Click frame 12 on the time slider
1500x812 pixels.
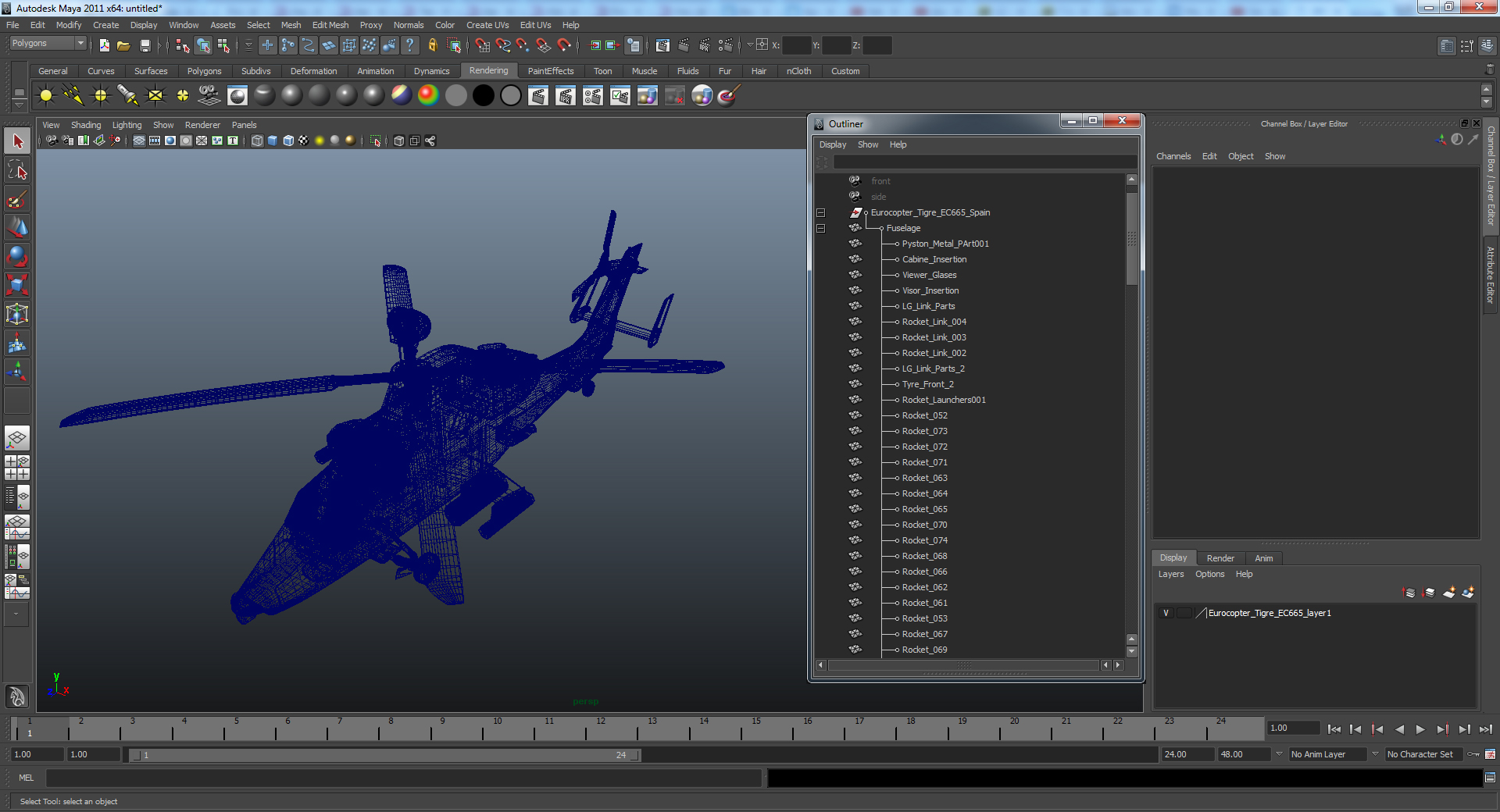601,729
